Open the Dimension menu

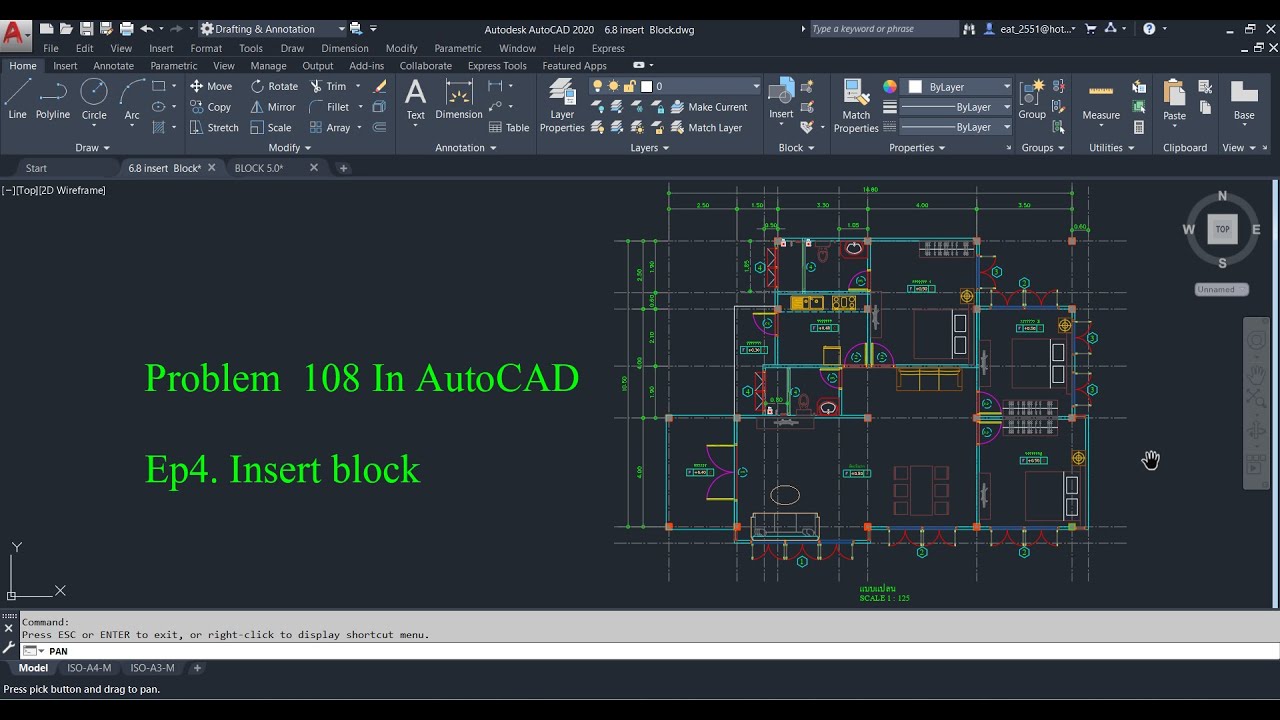345,48
